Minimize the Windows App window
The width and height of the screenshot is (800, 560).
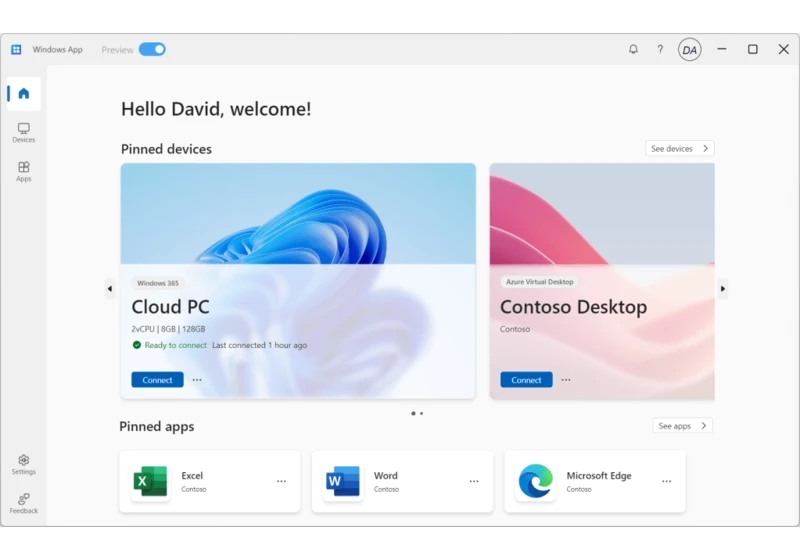[721, 49]
